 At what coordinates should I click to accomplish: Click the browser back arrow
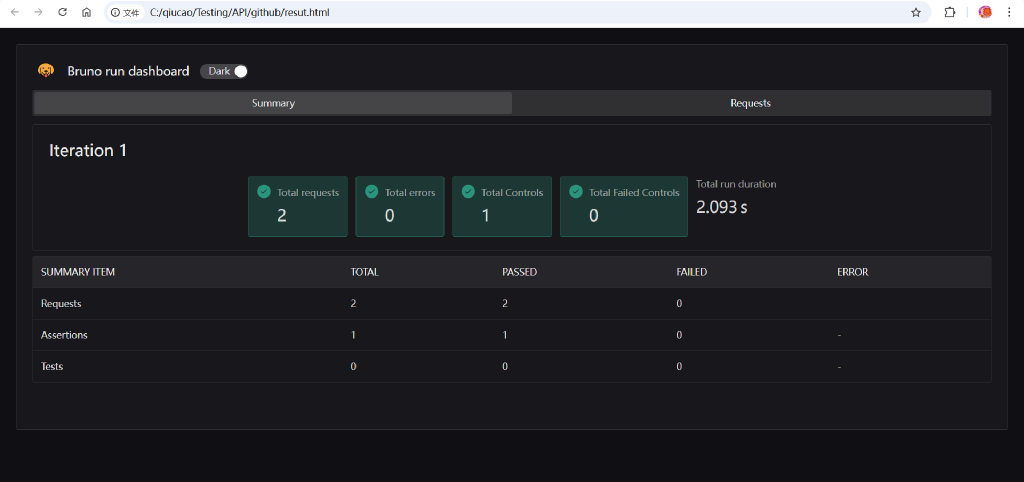coord(14,13)
